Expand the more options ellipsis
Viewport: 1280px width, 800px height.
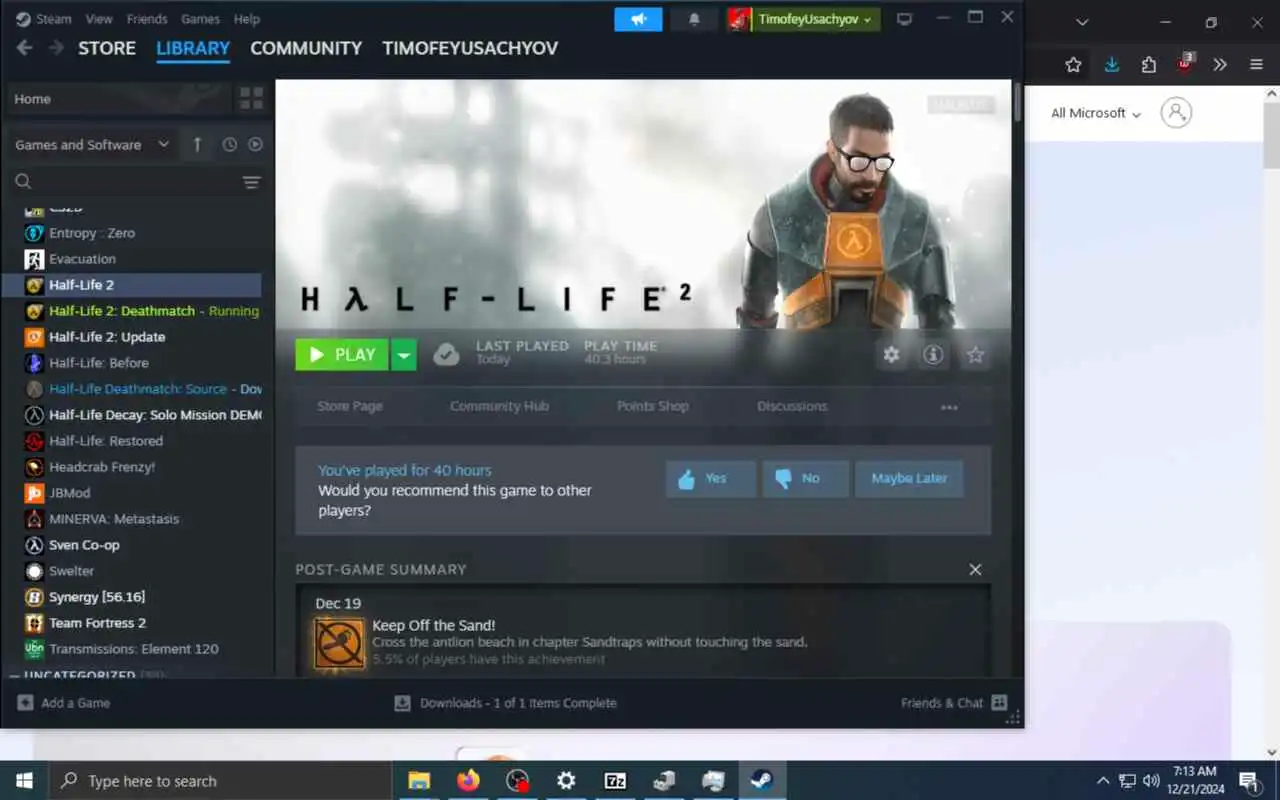[949, 407]
